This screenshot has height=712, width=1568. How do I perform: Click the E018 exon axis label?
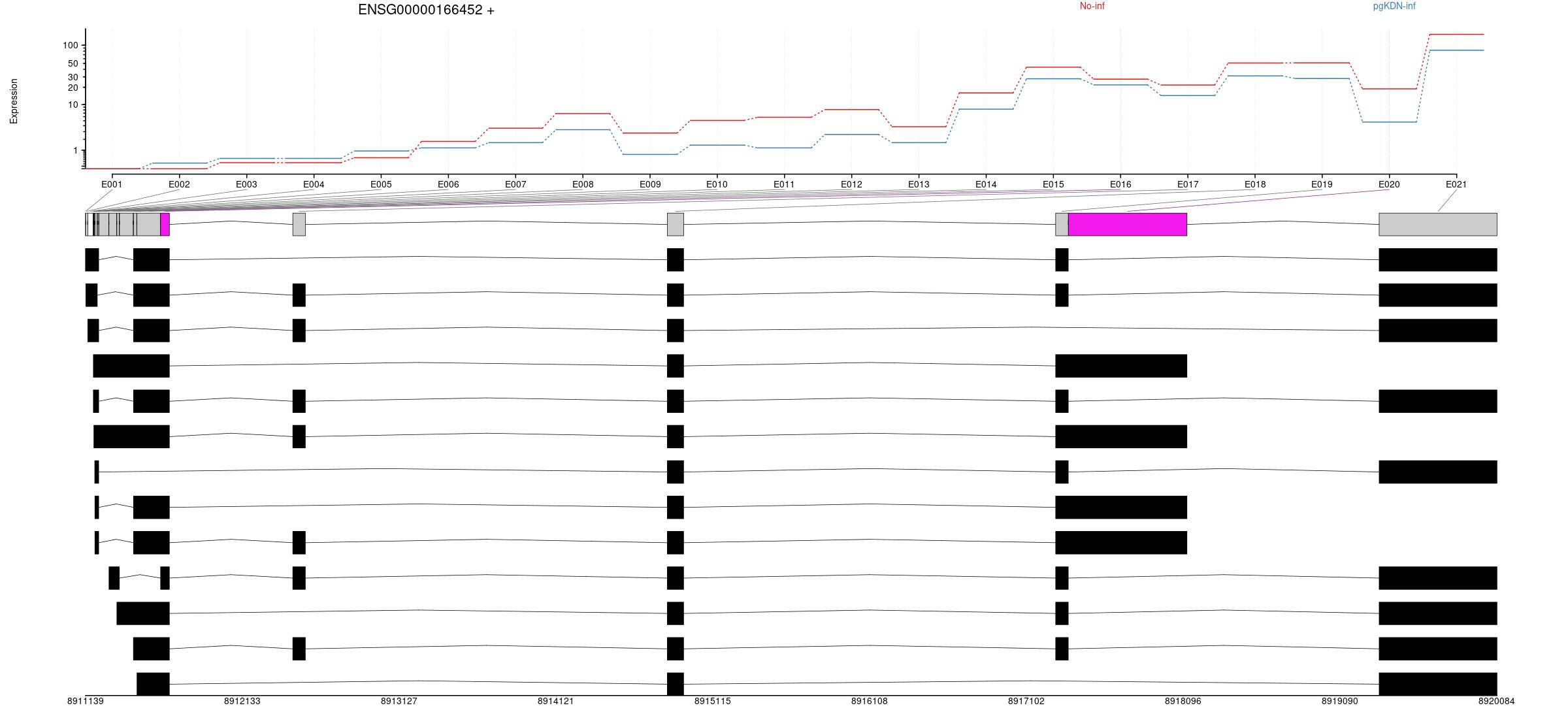(1255, 184)
